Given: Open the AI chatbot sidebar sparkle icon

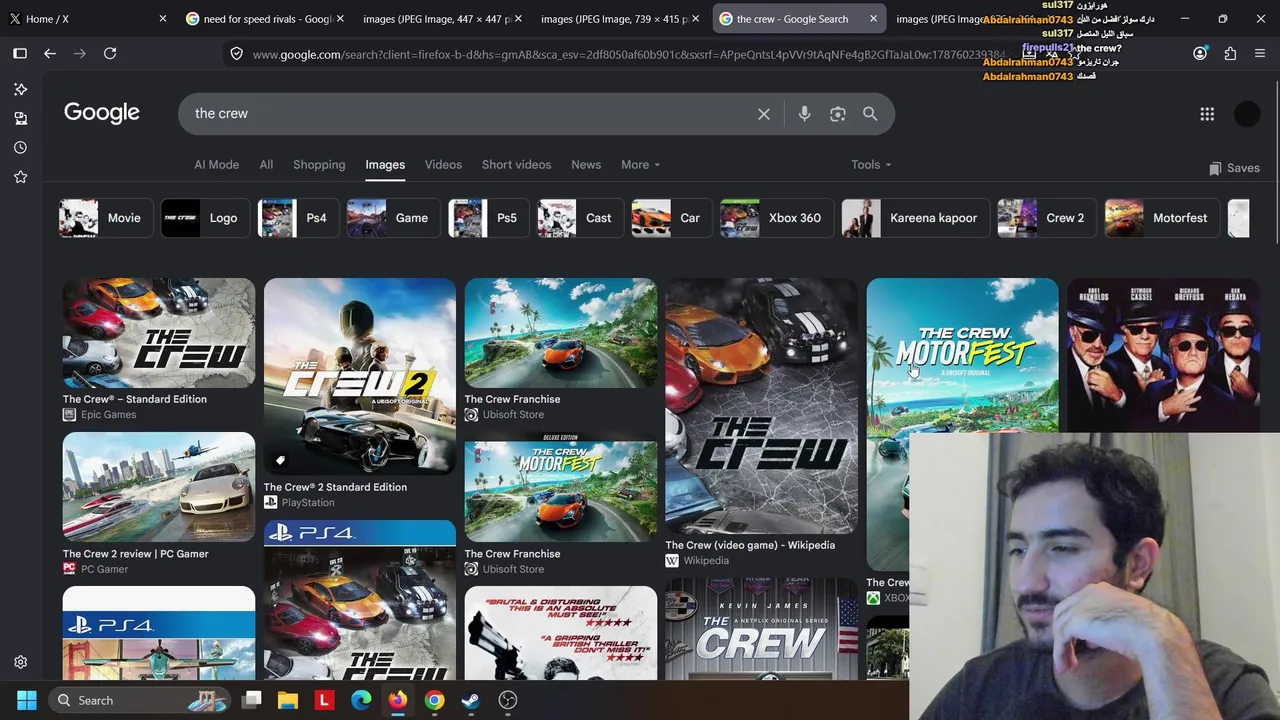Looking at the screenshot, I should (20, 89).
